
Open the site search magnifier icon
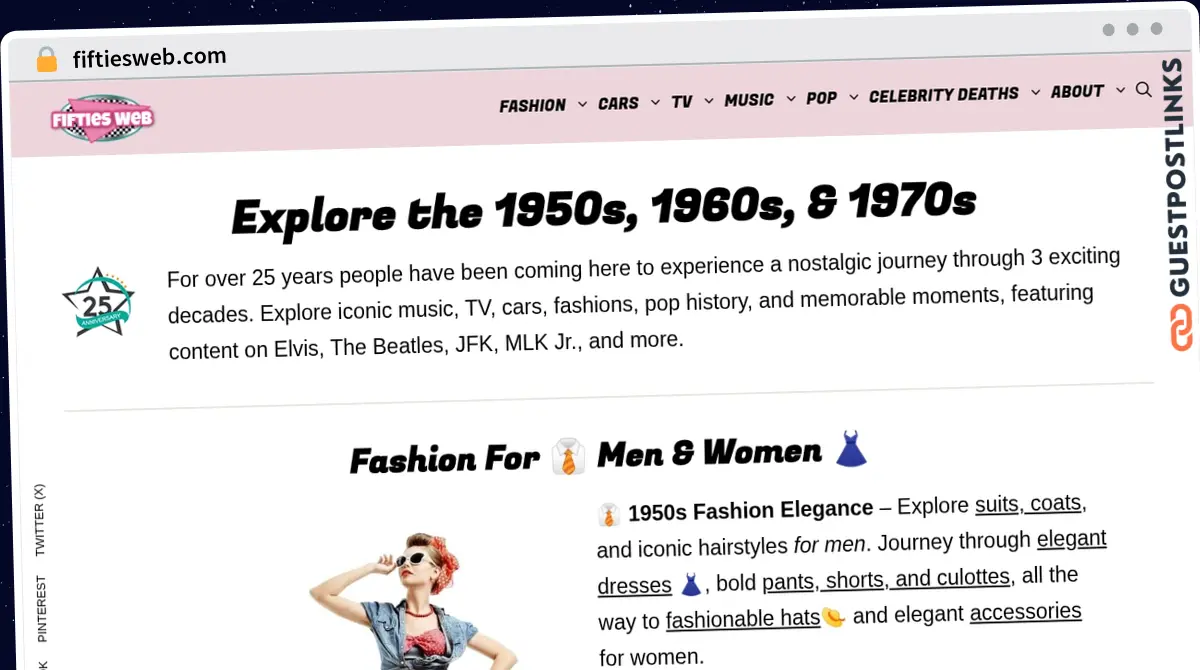click(1144, 90)
